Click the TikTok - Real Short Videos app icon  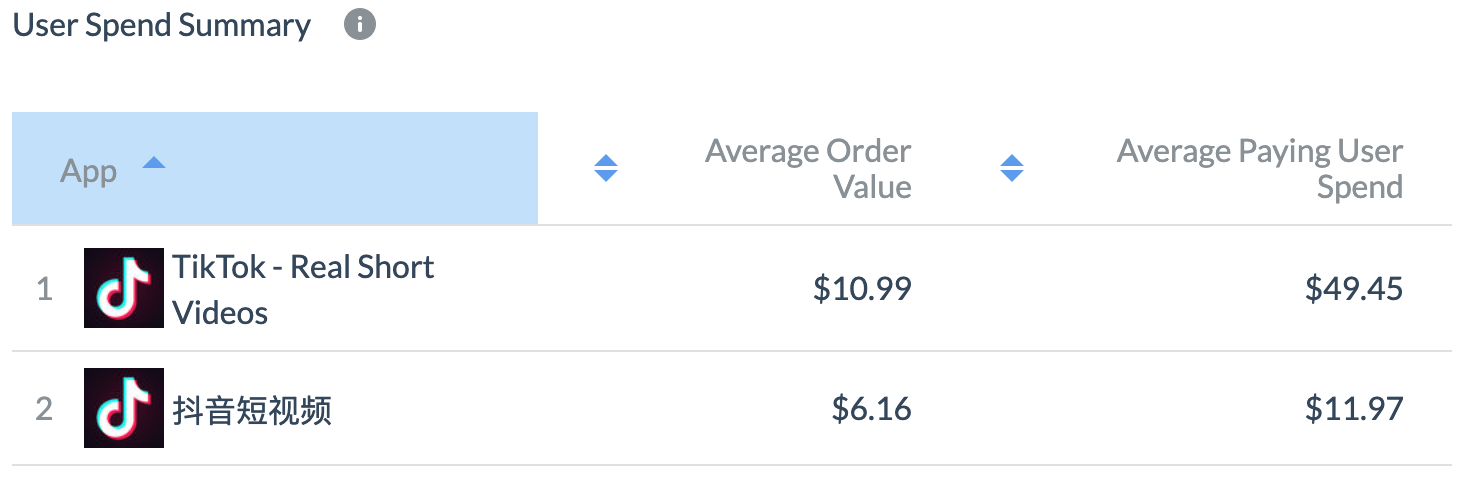pos(124,288)
